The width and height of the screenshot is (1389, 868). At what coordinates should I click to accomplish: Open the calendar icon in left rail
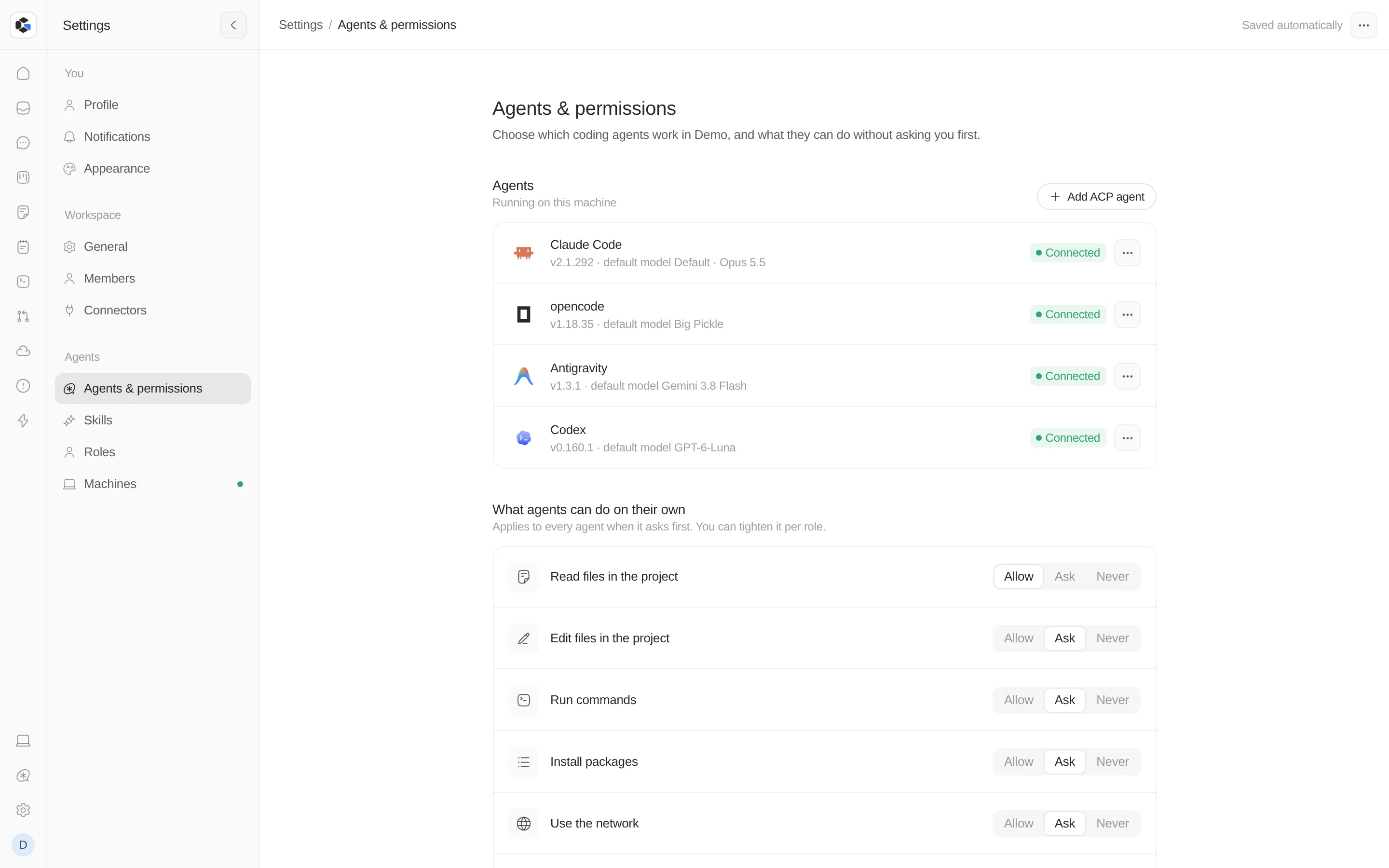point(23,247)
